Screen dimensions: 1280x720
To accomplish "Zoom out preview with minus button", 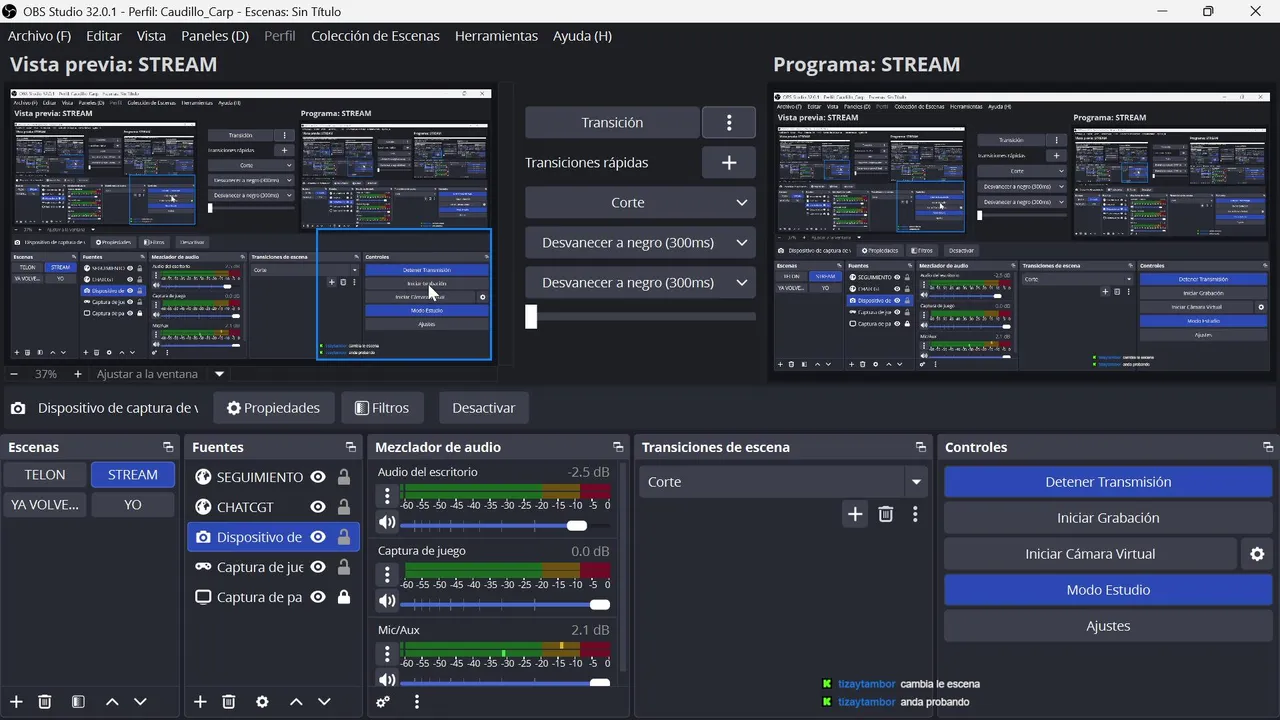I will 15,374.
